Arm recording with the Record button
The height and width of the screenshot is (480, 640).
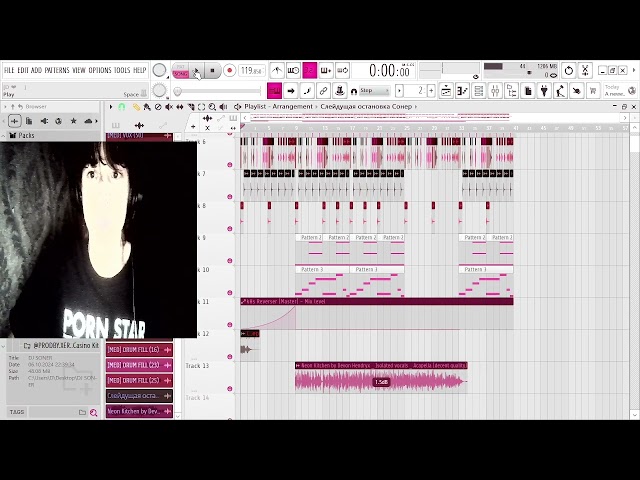point(229,71)
